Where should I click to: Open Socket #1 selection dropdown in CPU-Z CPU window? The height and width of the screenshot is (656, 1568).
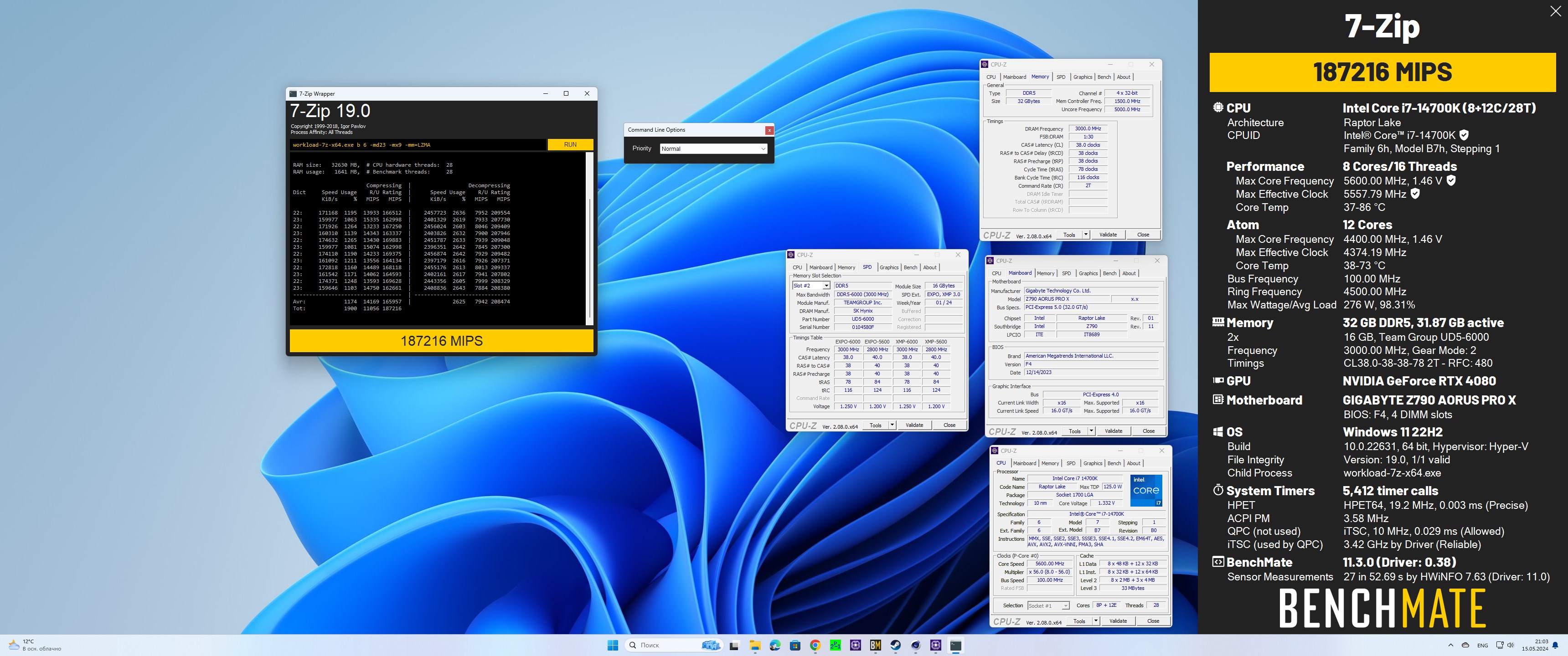pyautogui.click(x=1048, y=605)
